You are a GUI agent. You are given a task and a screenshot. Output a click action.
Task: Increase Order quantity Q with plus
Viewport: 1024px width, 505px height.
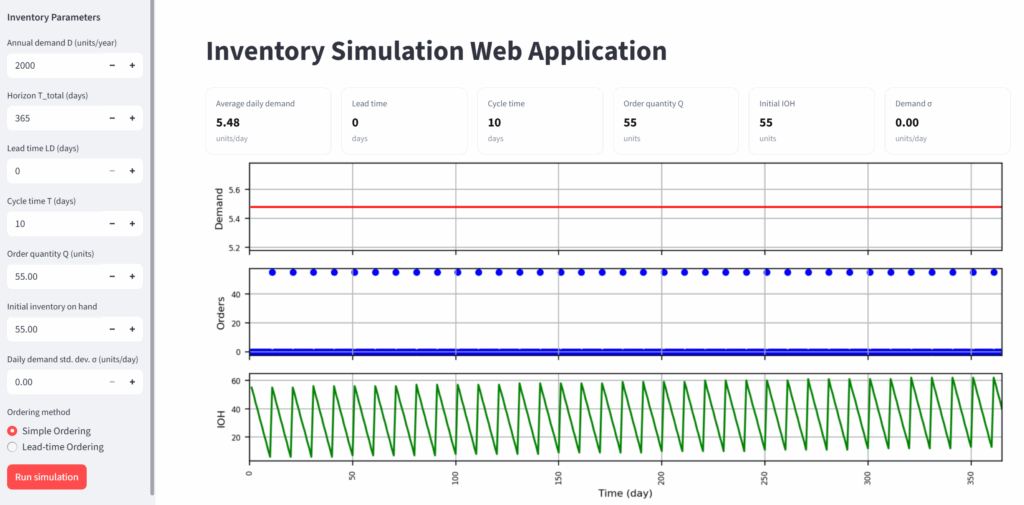132,276
